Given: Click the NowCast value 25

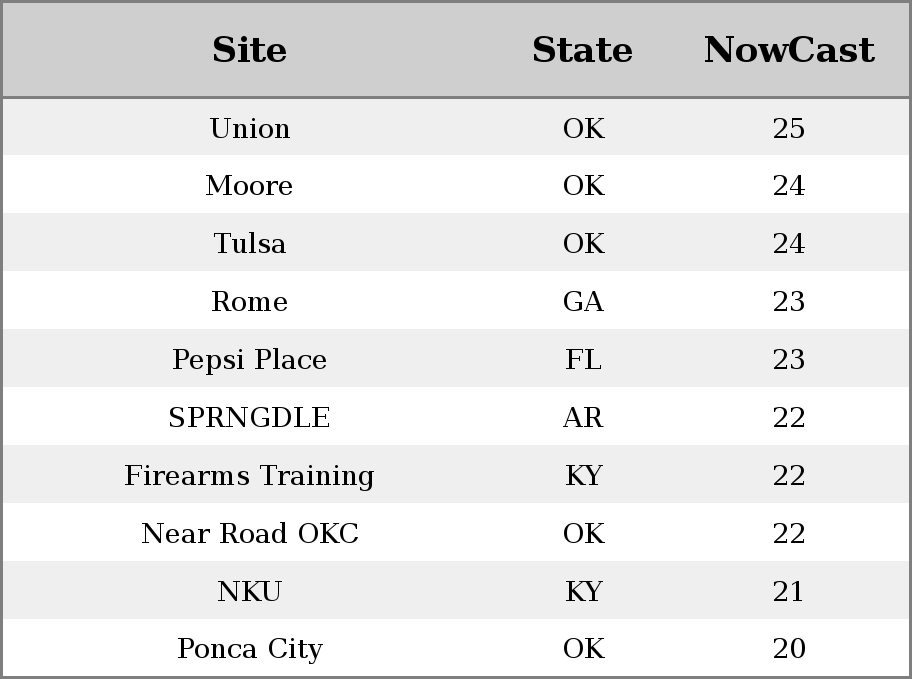Looking at the screenshot, I should pyautogui.click(x=789, y=128).
